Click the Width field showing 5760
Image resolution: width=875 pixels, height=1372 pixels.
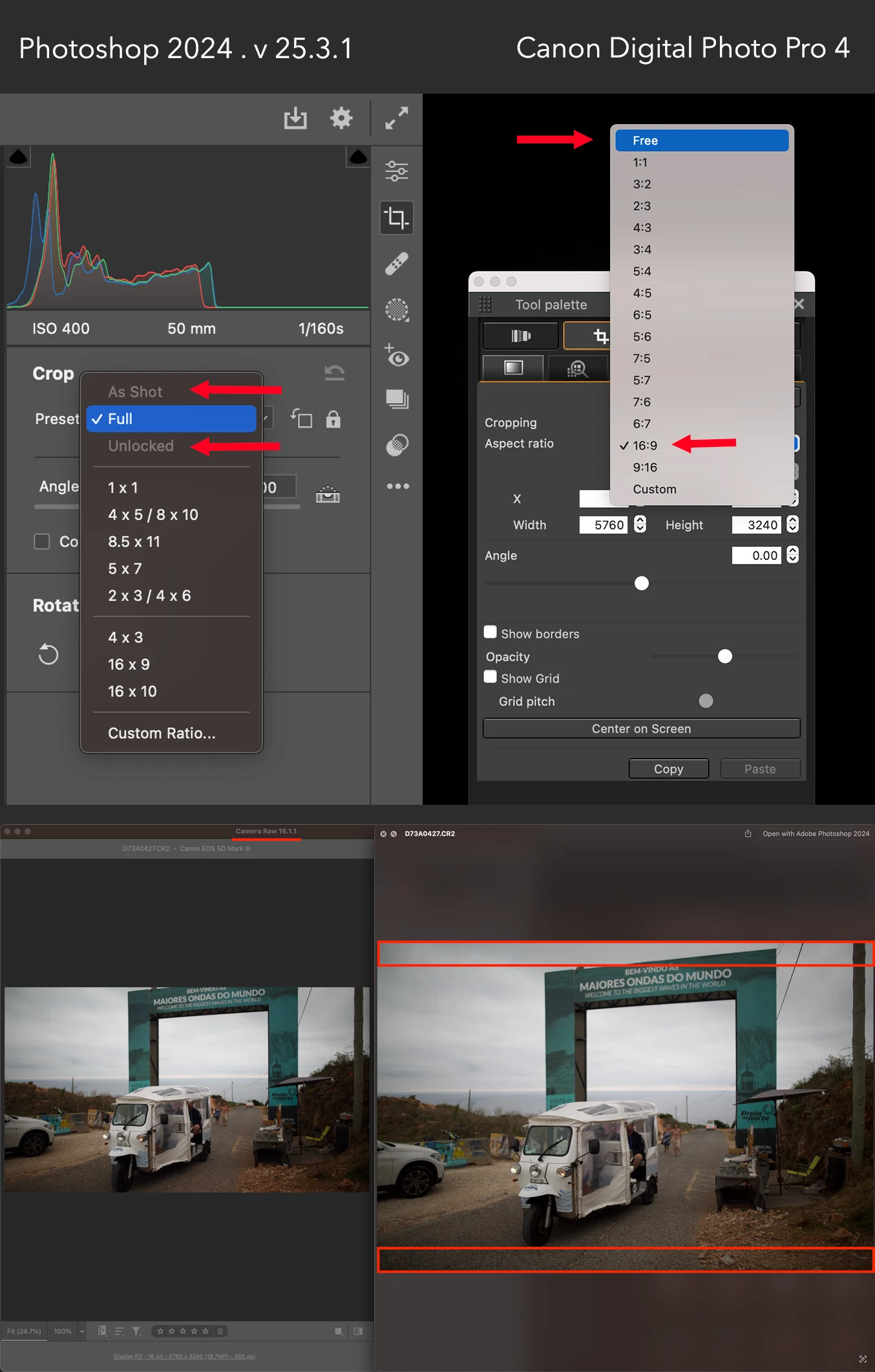604,525
